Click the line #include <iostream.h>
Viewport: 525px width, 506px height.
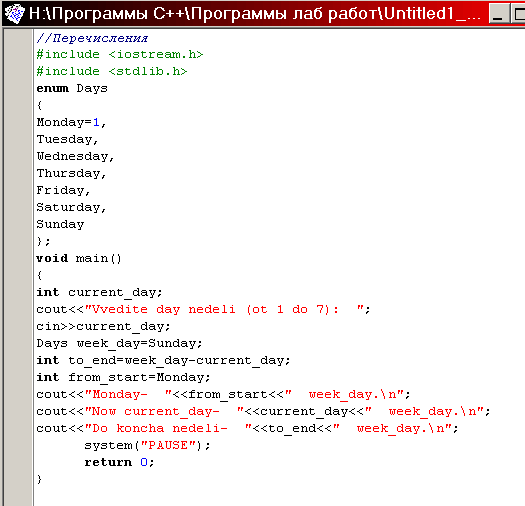click(x=120, y=55)
